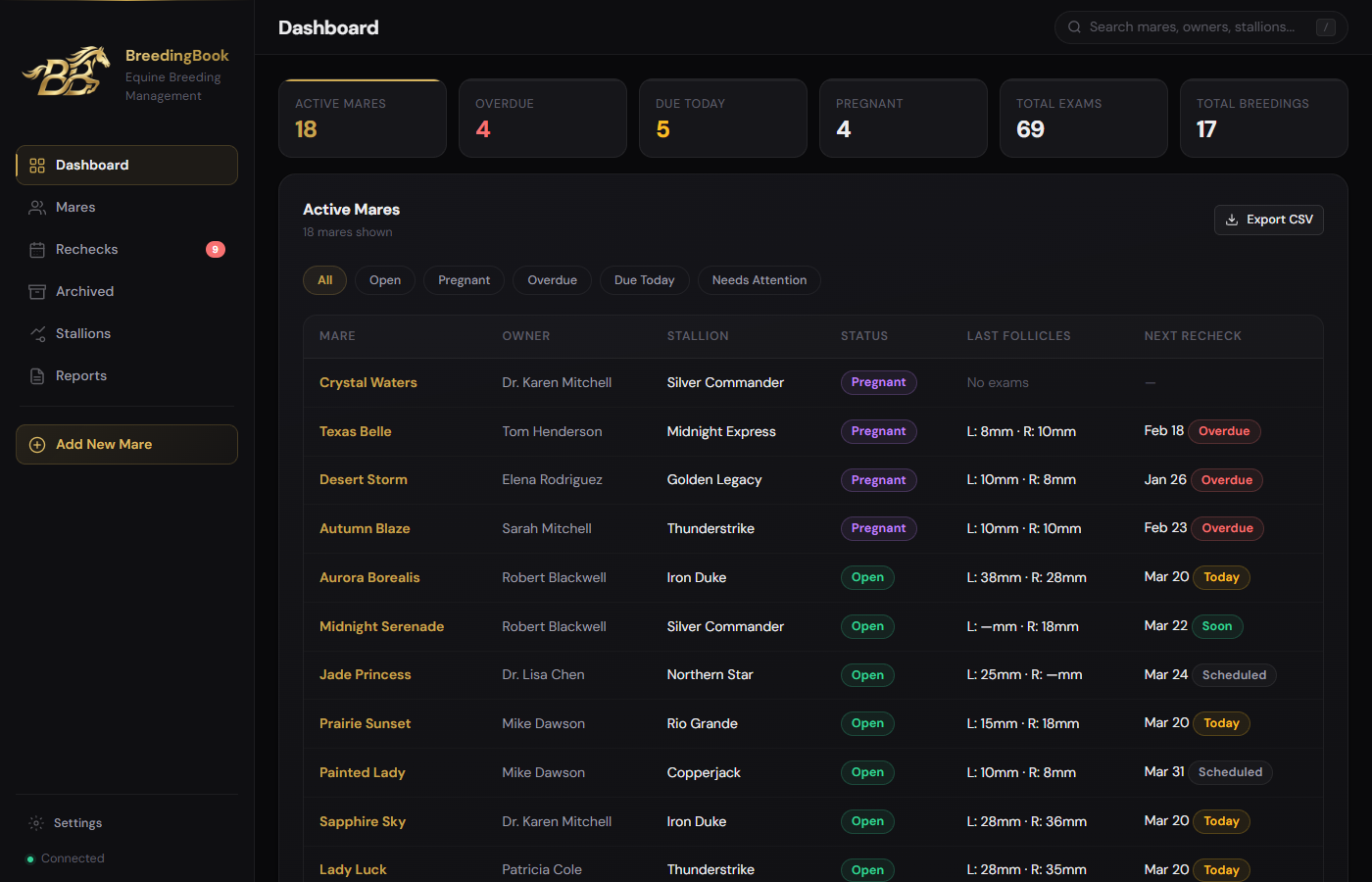1372x882 pixels.
Task: Open the Total Exams stat card
Action: 1084,119
